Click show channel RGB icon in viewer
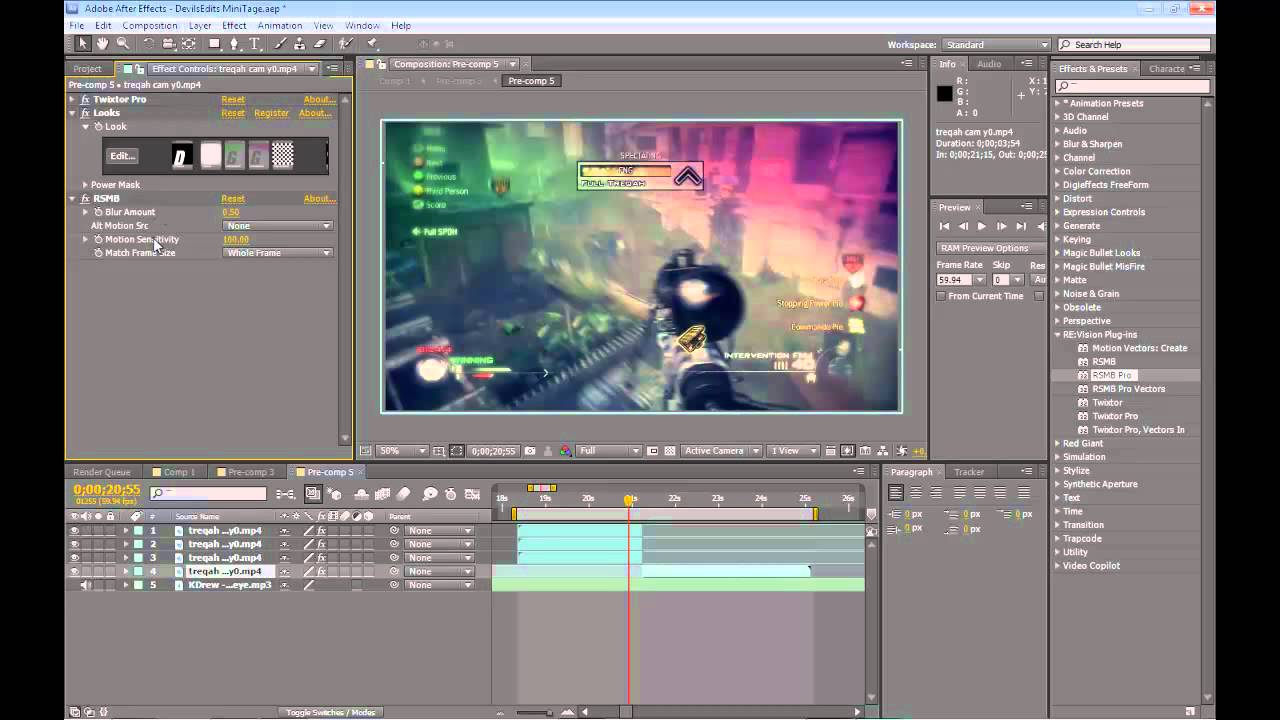Screen dimensions: 1280x720 click(x=565, y=451)
